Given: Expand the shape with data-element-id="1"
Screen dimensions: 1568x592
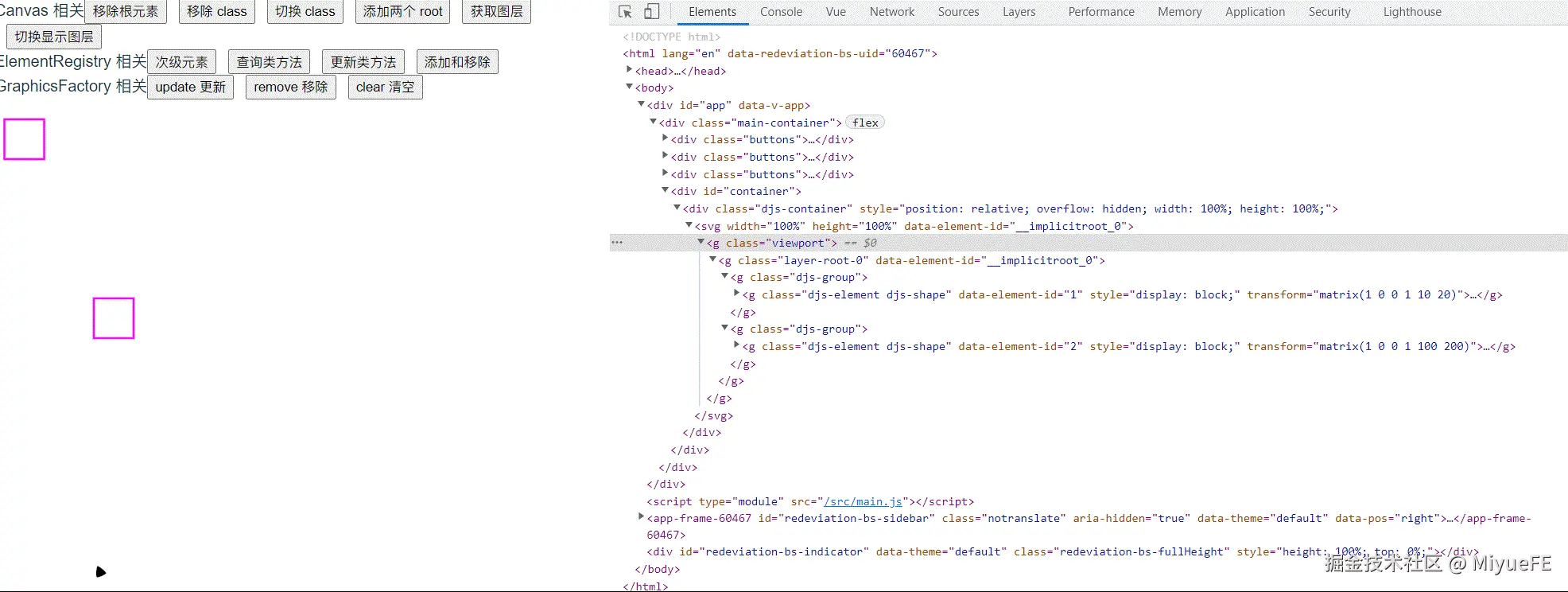Looking at the screenshot, I should point(736,294).
